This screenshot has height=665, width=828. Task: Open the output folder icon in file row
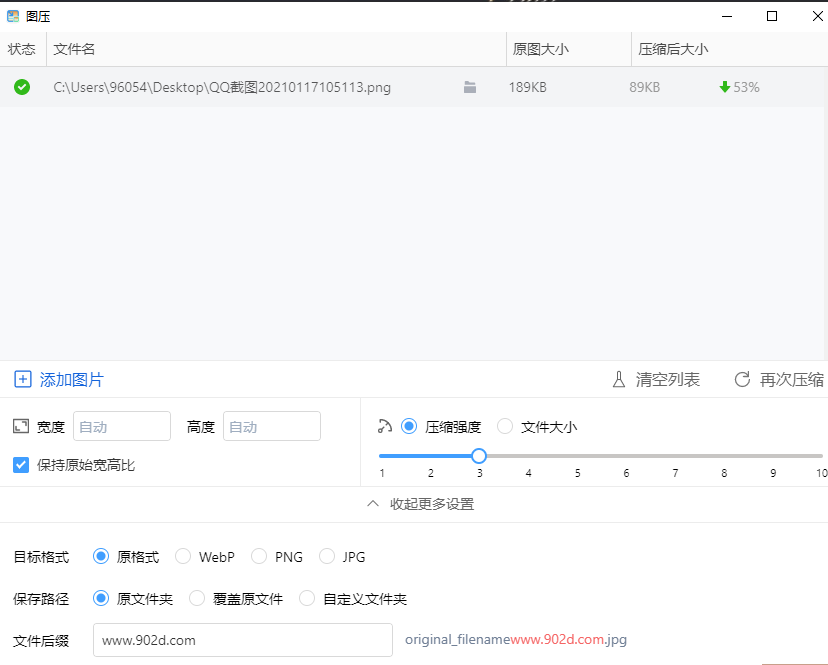click(470, 88)
